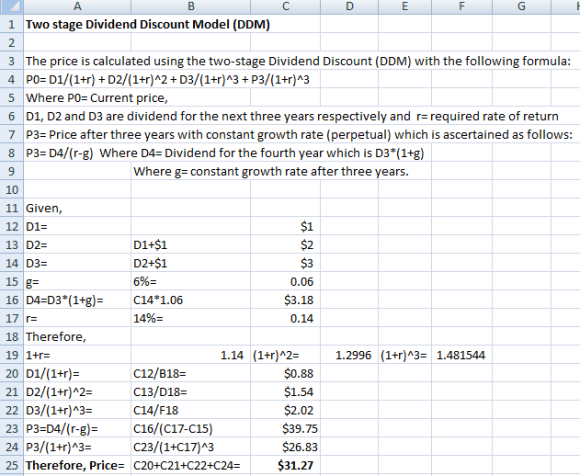Select the growth rate cell 0.06

pyautogui.click(x=285, y=281)
